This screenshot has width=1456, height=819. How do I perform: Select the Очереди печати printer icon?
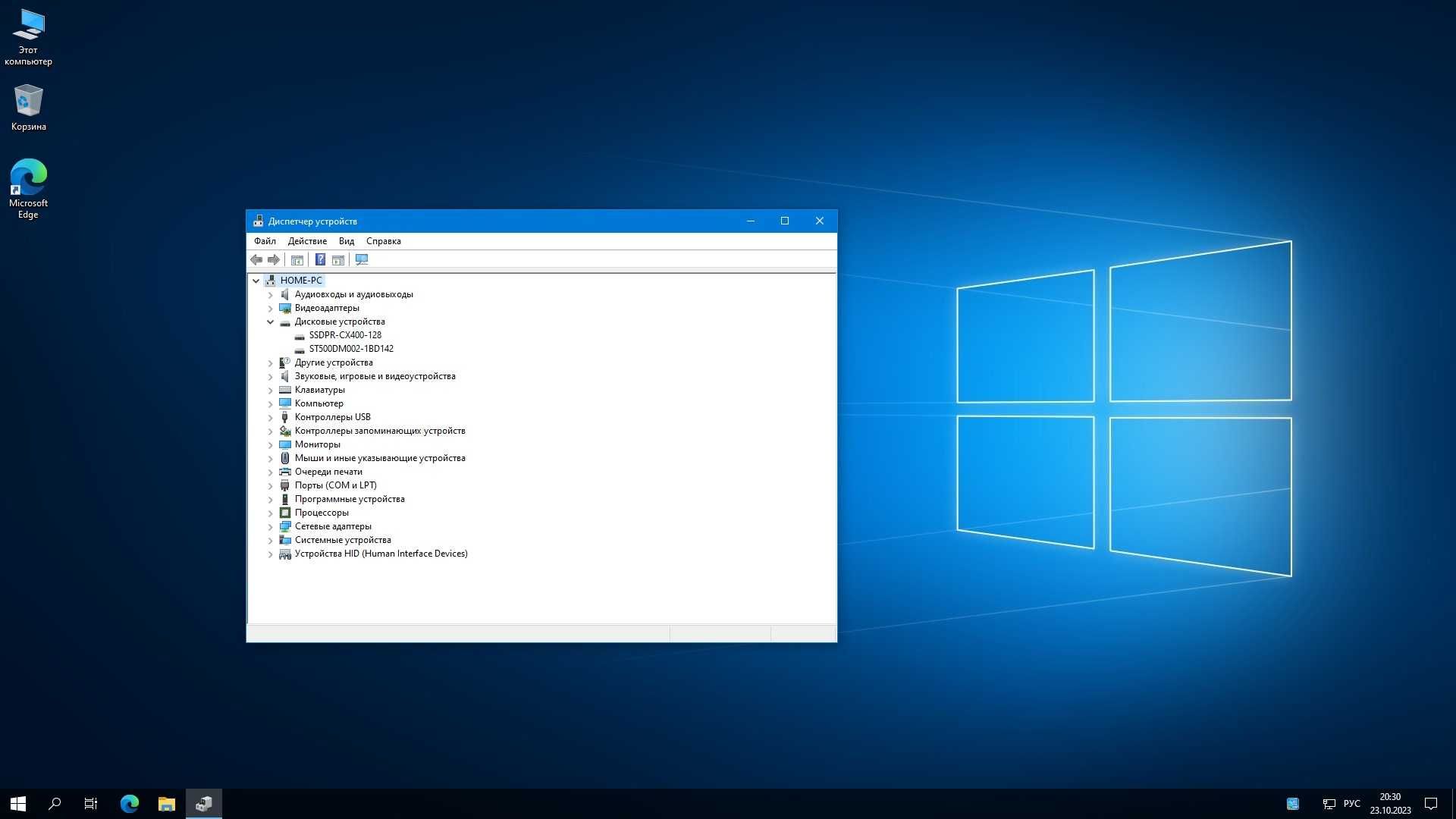(285, 472)
